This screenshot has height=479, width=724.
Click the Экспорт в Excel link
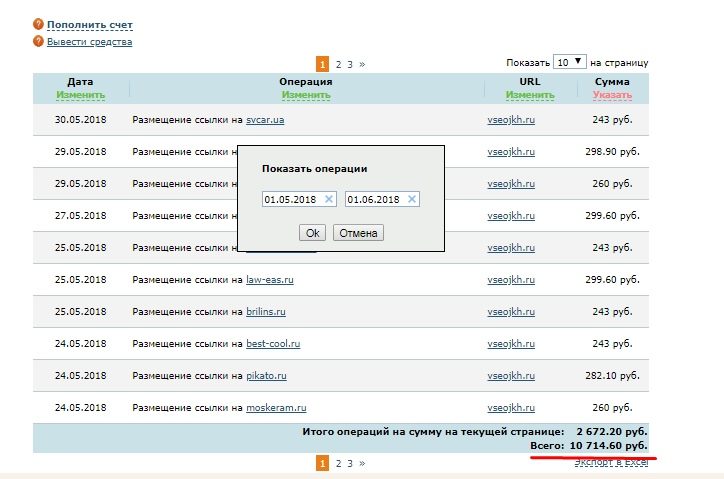point(611,462)
